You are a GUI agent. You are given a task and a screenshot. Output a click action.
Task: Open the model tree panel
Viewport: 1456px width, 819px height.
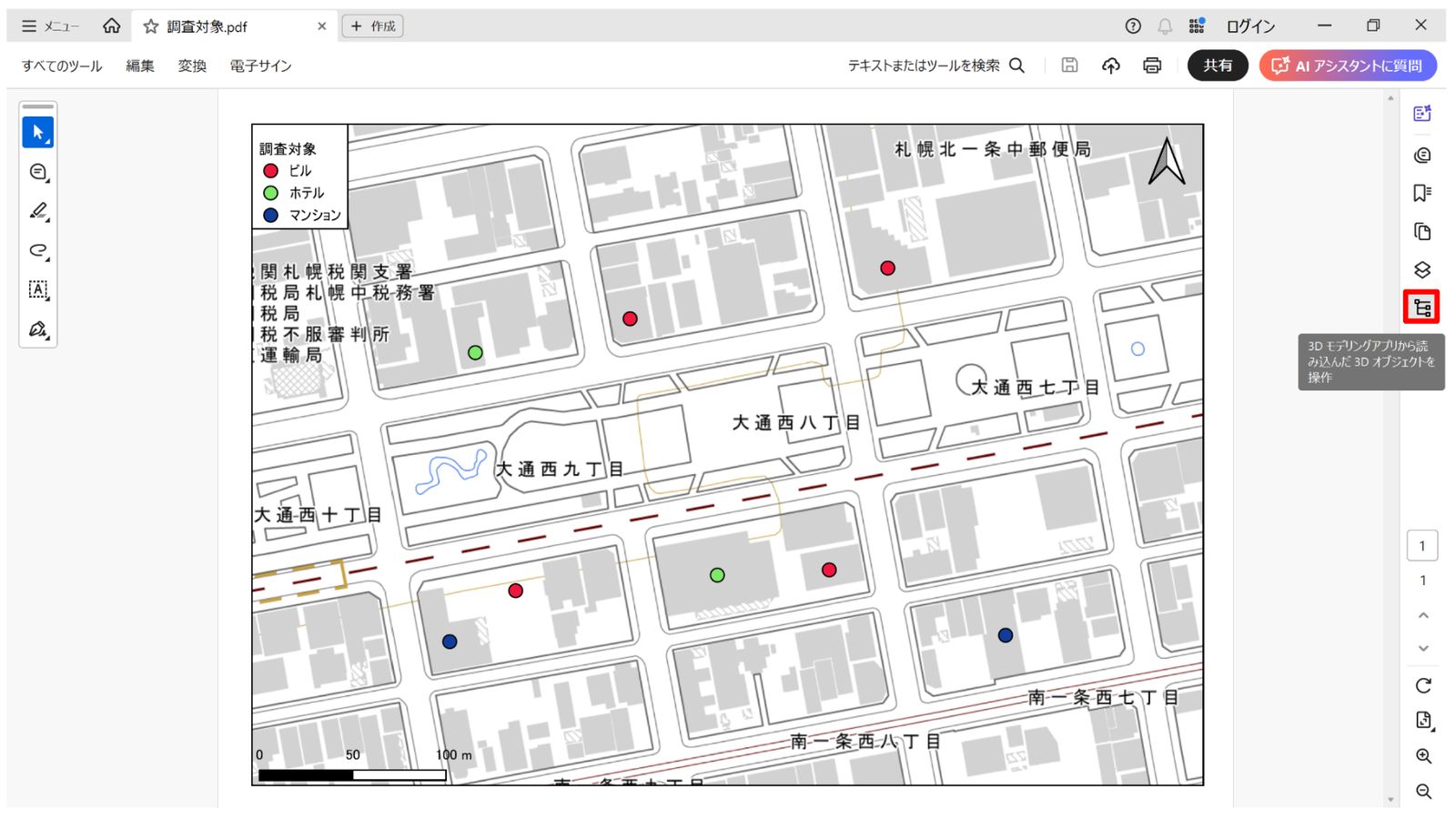point(1421,308)
